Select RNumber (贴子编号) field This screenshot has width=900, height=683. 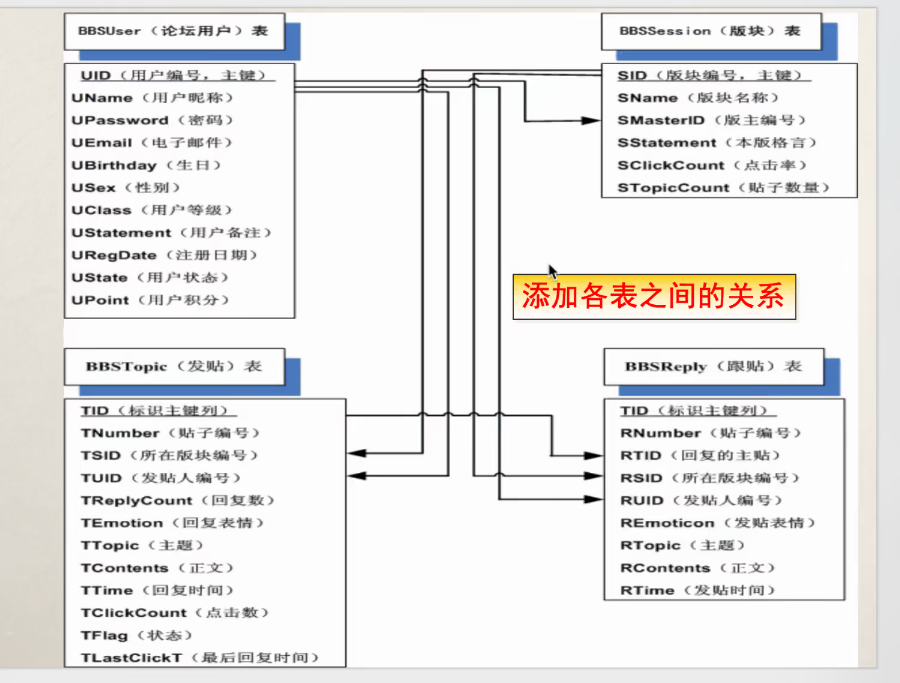point(711,433)
